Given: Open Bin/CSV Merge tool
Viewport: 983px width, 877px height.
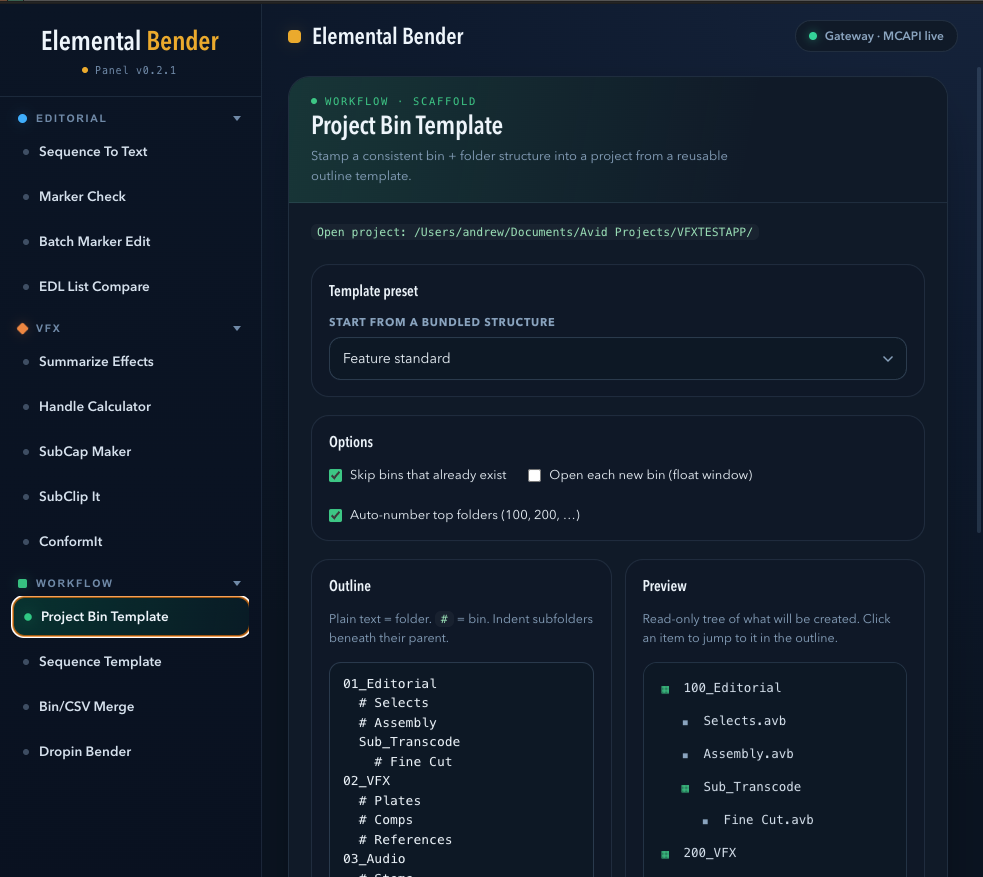Looking at the screenshot, I should tap(87, 706).
